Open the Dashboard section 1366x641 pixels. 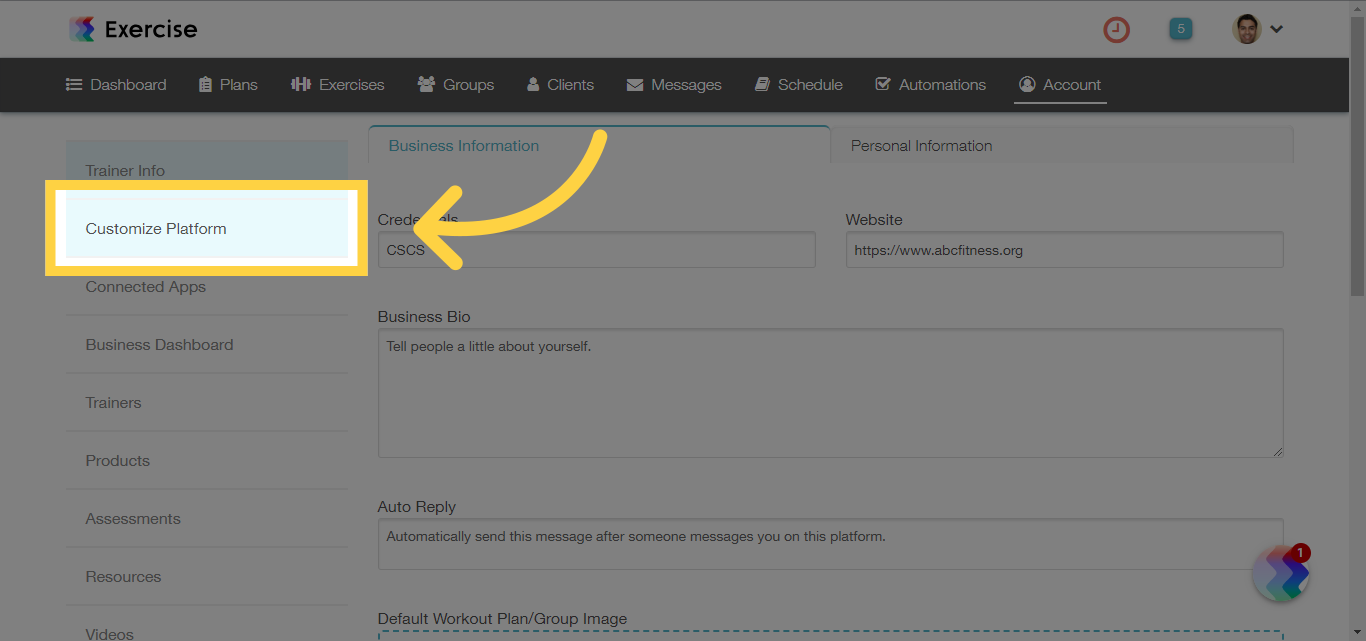point(115,84)
